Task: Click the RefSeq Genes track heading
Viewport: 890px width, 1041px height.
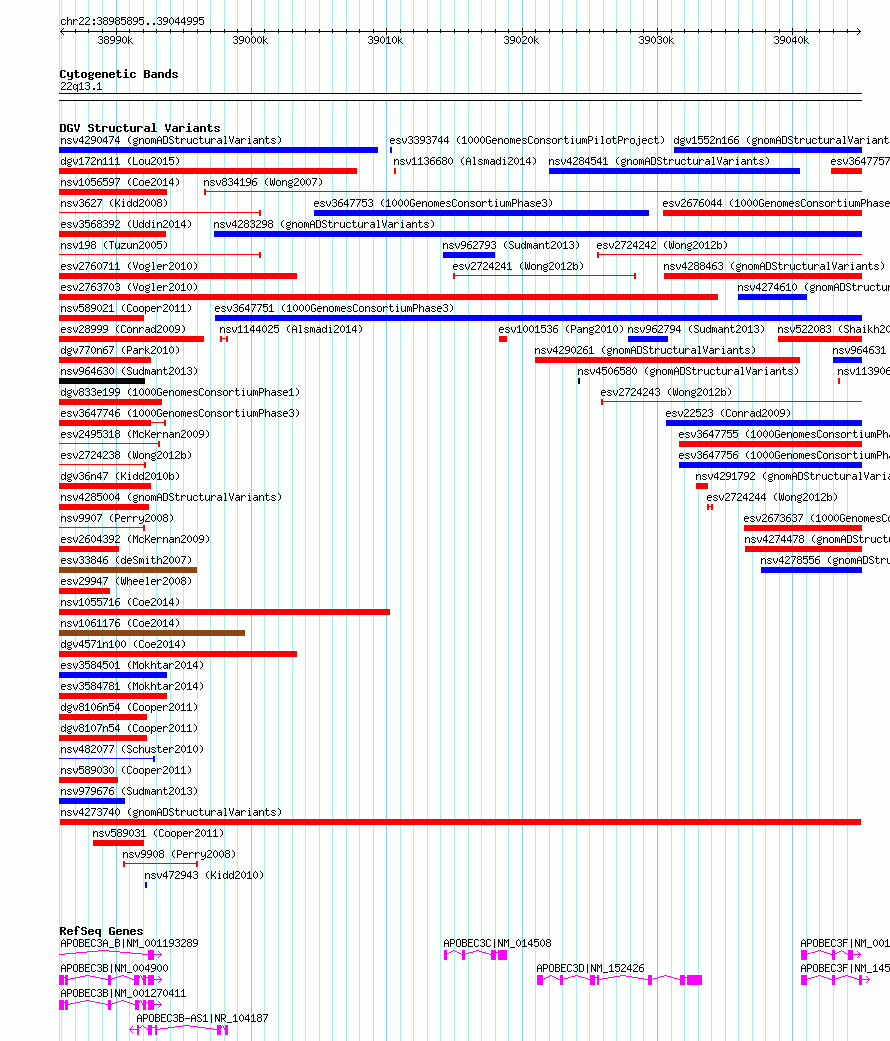Action: coord(101,931)
